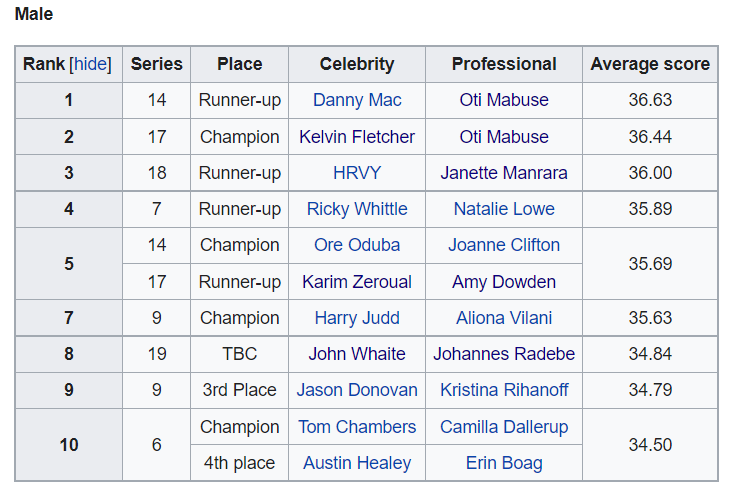Open the Aliona Vilani link
738x498 pixels.
504,318
